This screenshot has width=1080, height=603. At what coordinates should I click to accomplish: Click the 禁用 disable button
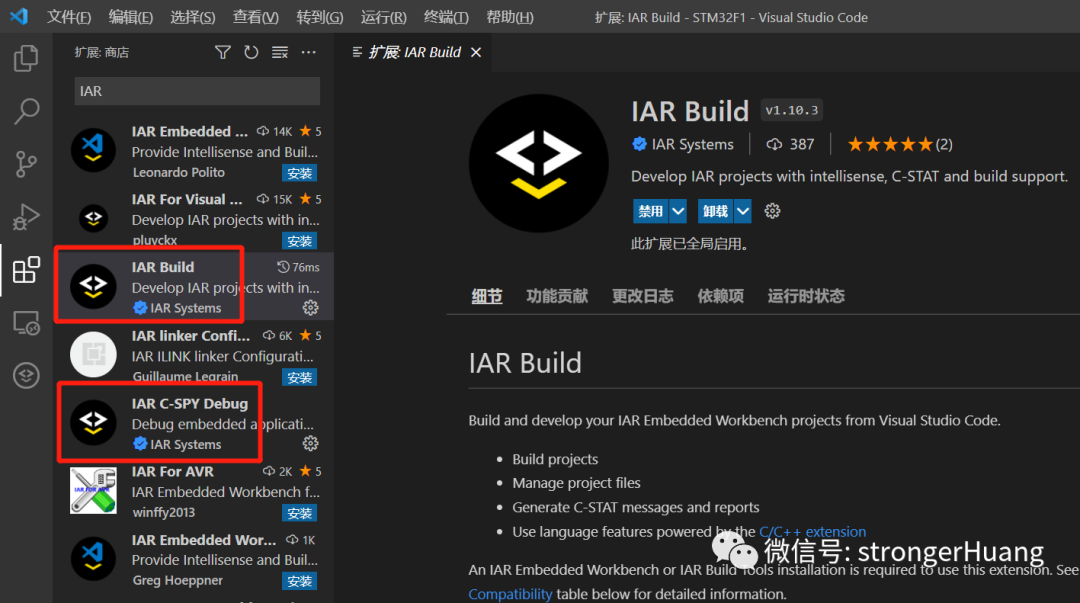point(650,211)
